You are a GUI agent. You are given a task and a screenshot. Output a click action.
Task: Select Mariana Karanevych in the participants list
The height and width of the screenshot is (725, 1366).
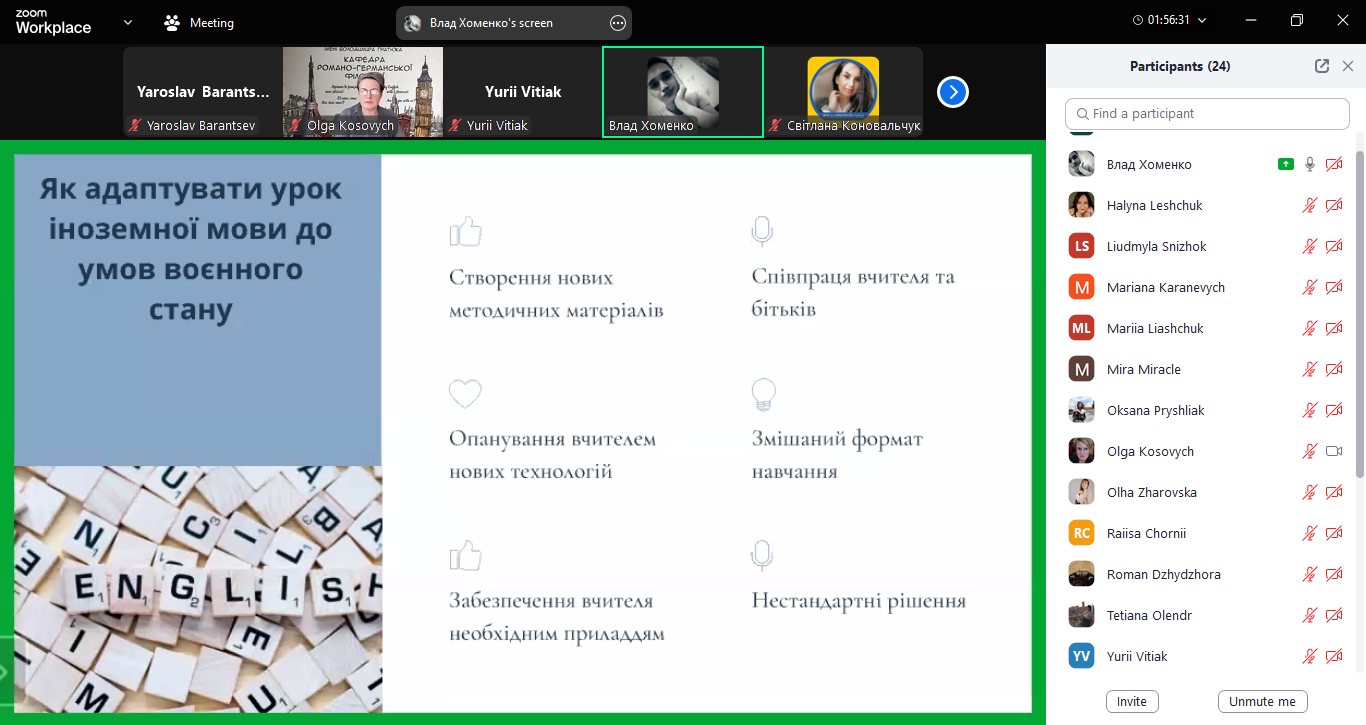click(1165, 287)
